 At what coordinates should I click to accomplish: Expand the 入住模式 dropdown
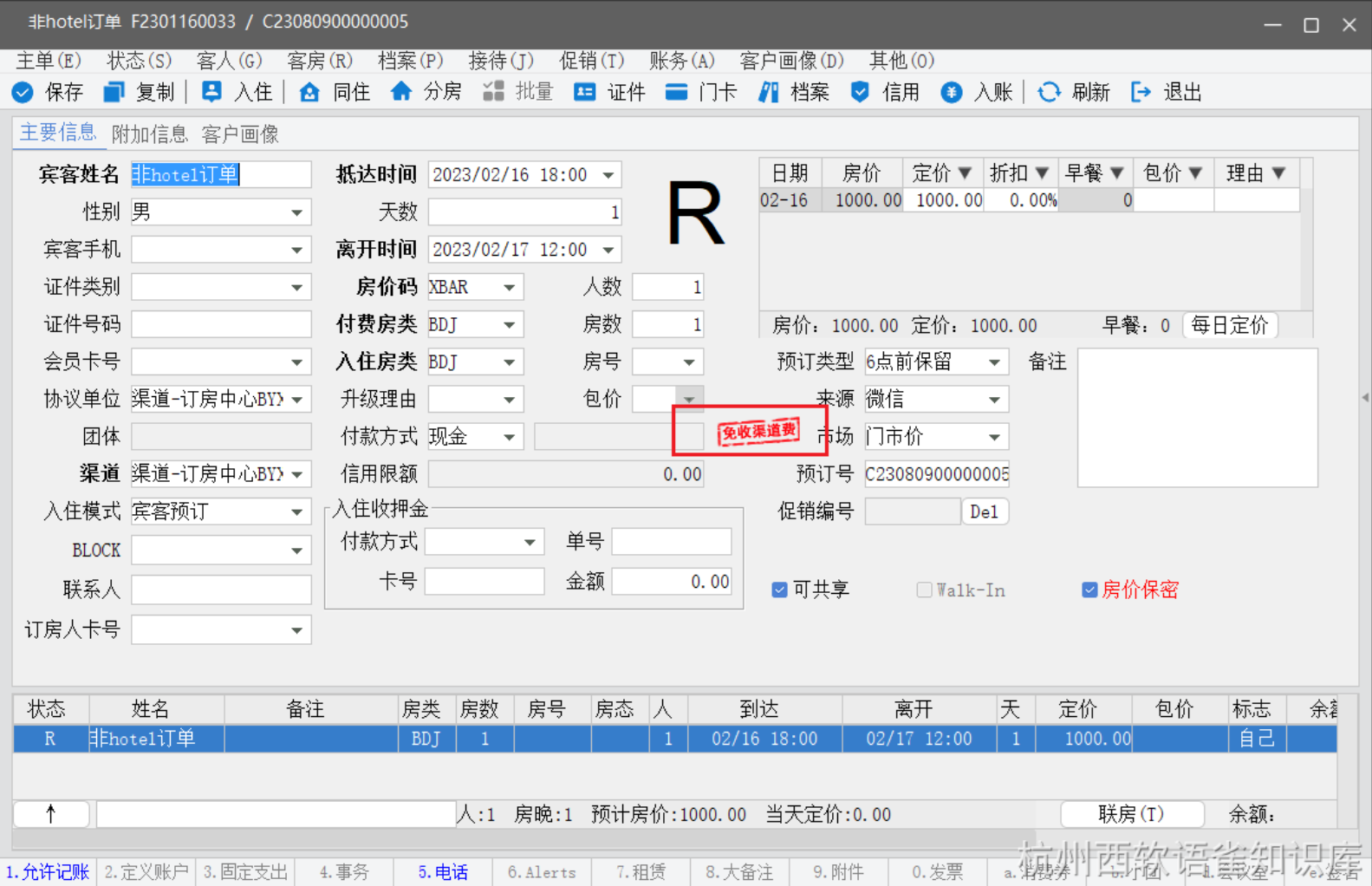297,511
